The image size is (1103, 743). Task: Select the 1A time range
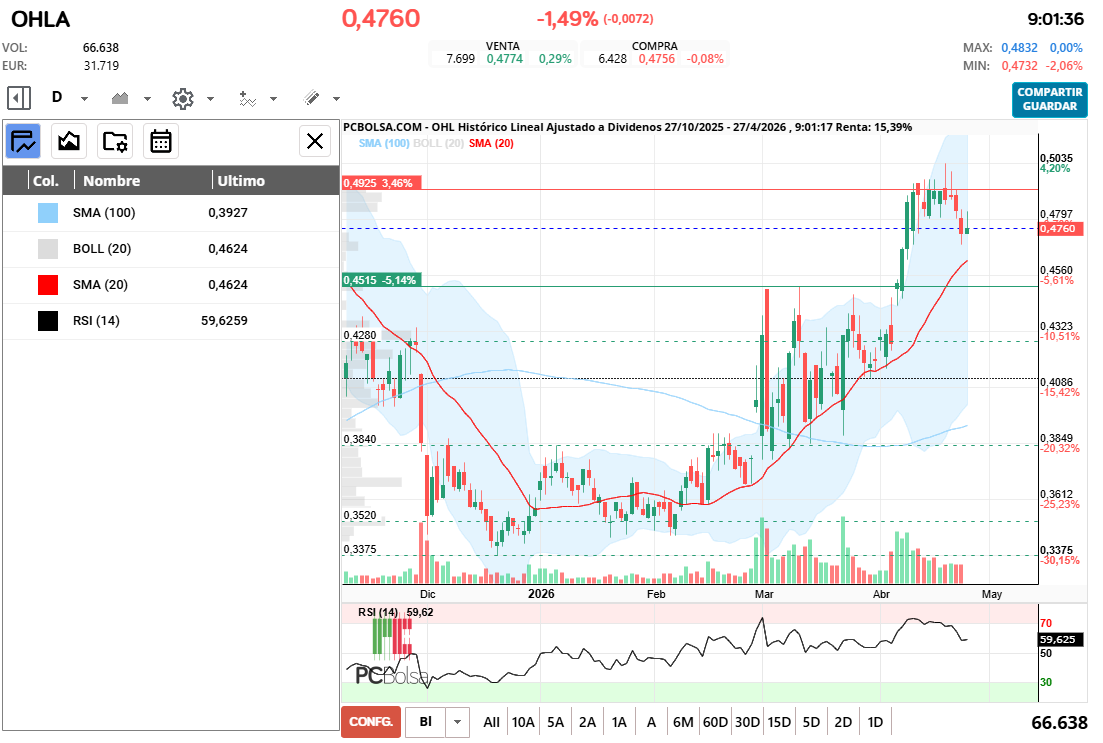(619, 721)
